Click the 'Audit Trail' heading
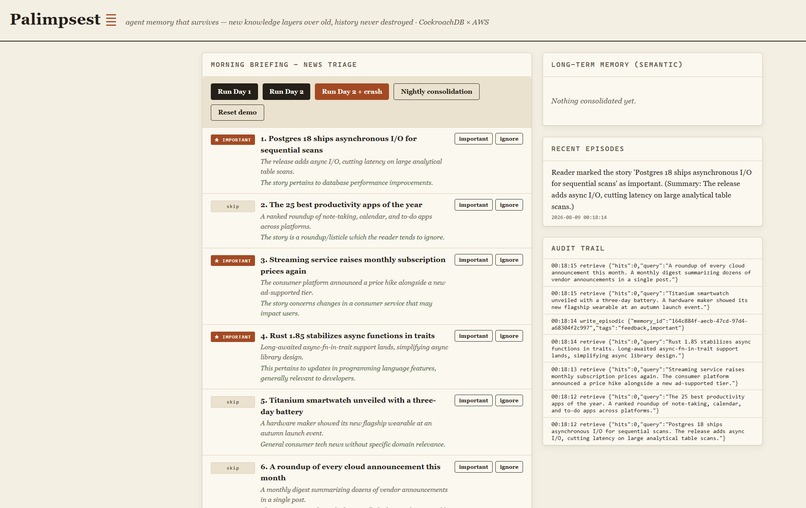This screenshot has width=806, height=508. [578, 248]
